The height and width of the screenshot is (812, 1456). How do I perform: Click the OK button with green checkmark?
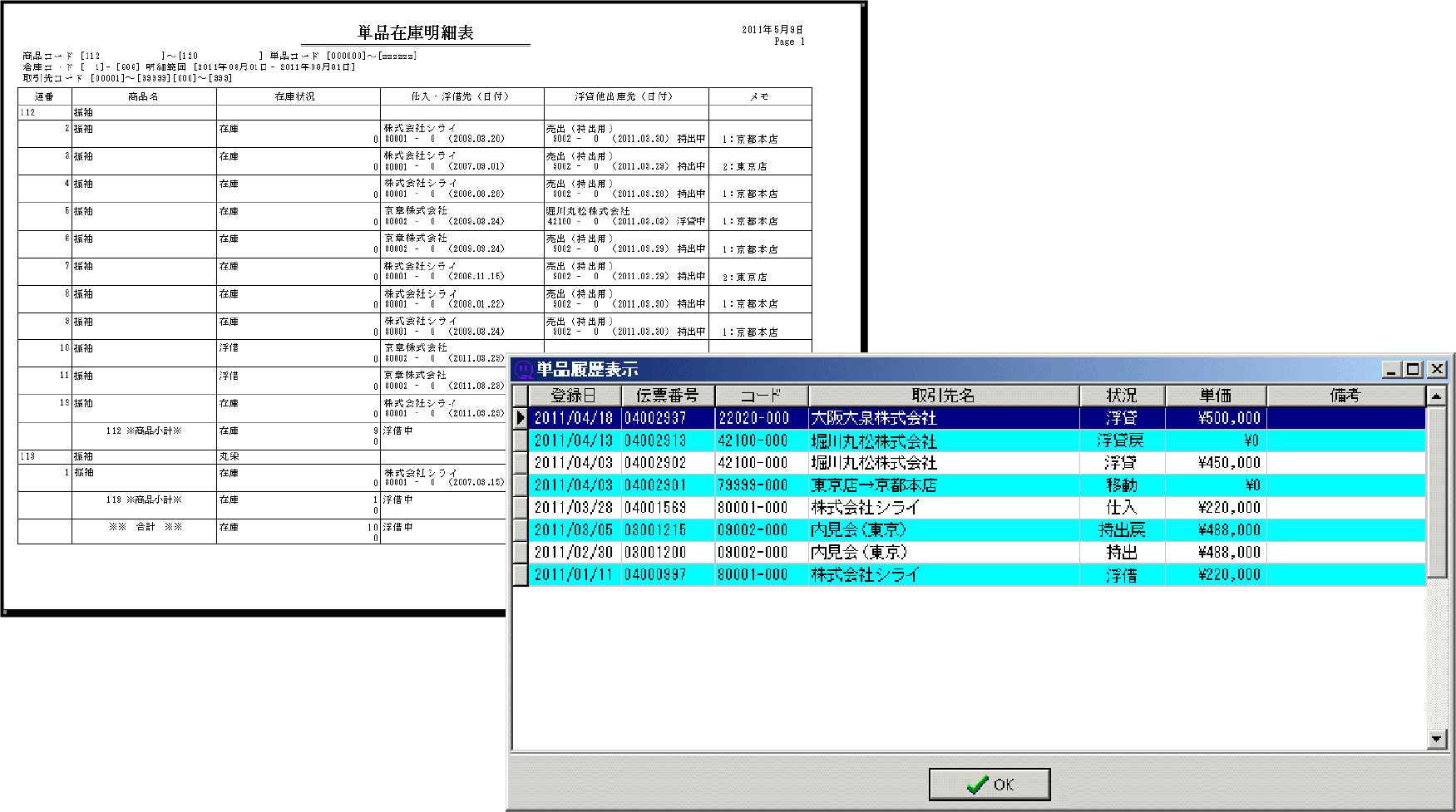pyautogui.click(x=989, y=784)
